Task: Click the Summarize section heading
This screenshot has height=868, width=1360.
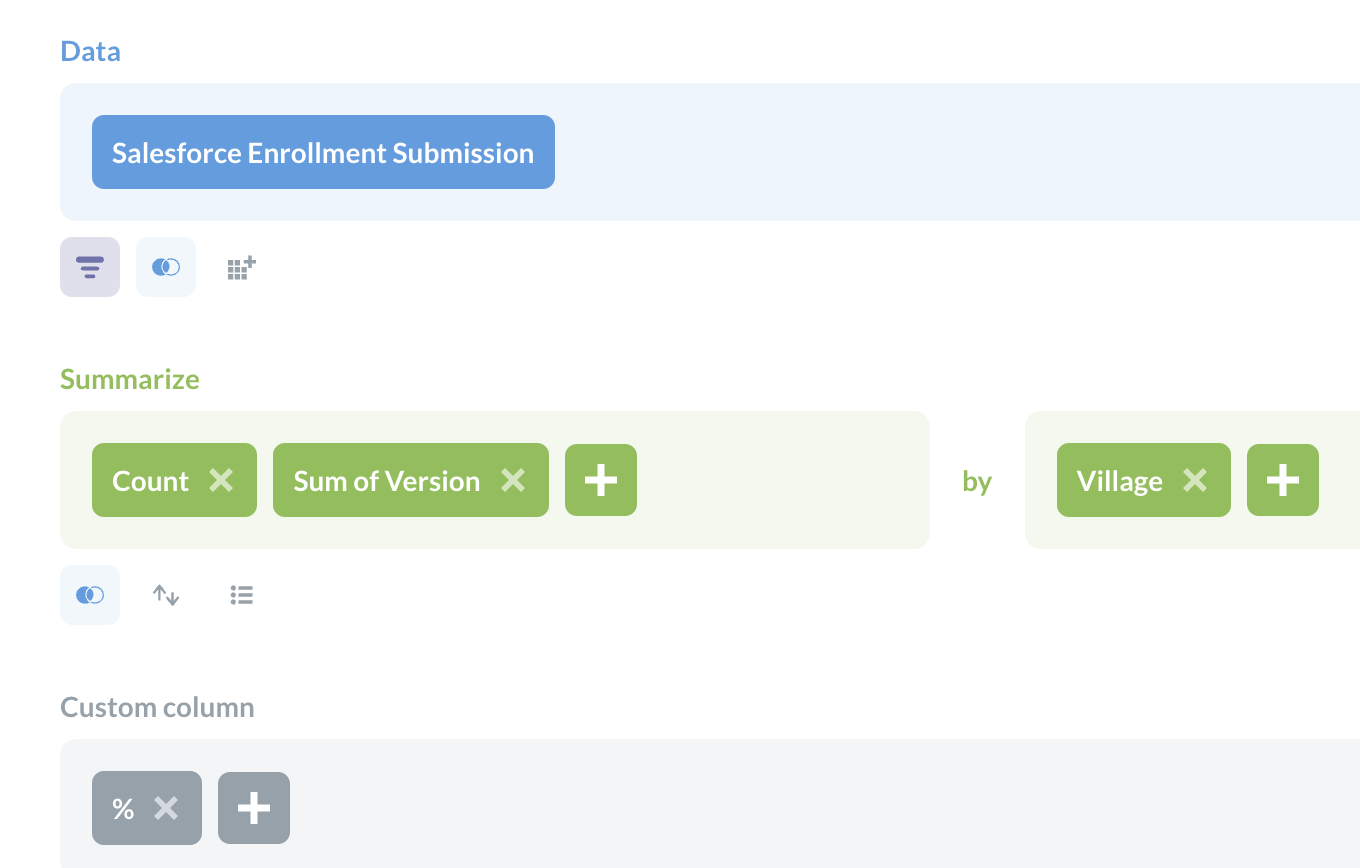Action: (129, 379)
